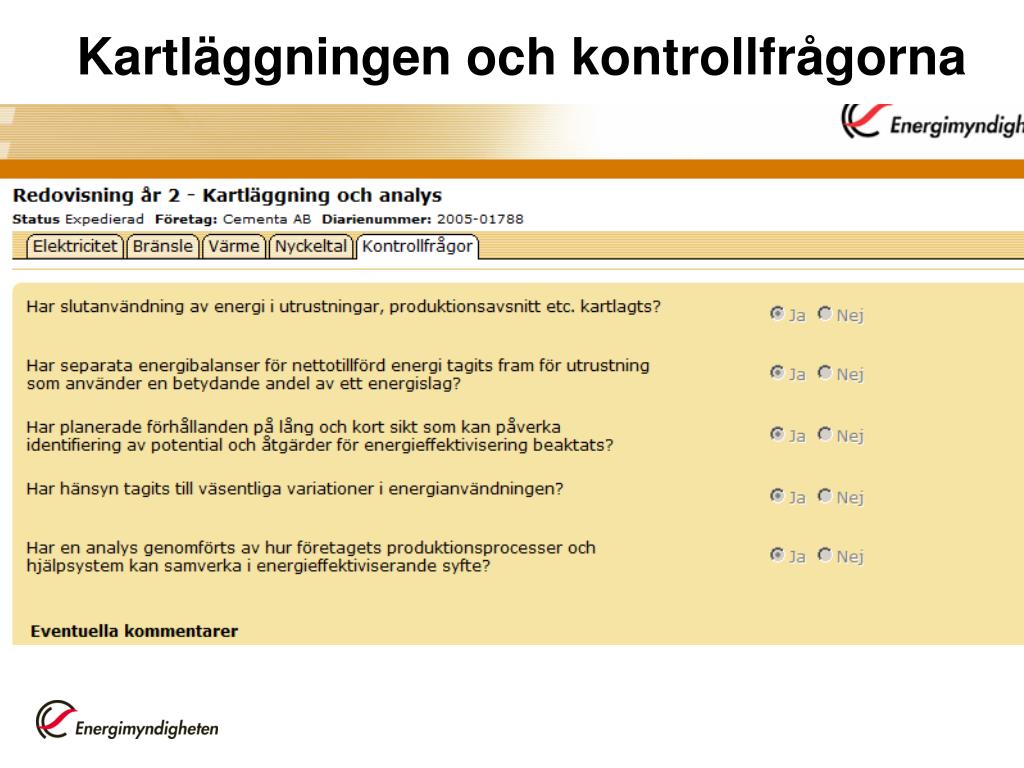Screen dimensions: 1024x768
Task: Pick Nej for planerade förhållanden question
Action: click(825, 434)
